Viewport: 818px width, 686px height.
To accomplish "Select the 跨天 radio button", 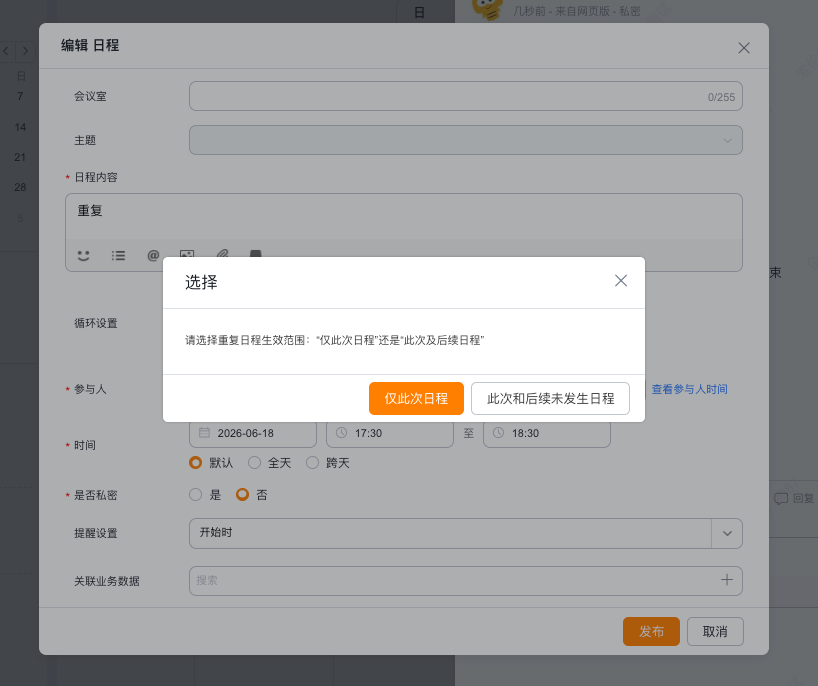I will pyautogui.click(x=312, y=463).
